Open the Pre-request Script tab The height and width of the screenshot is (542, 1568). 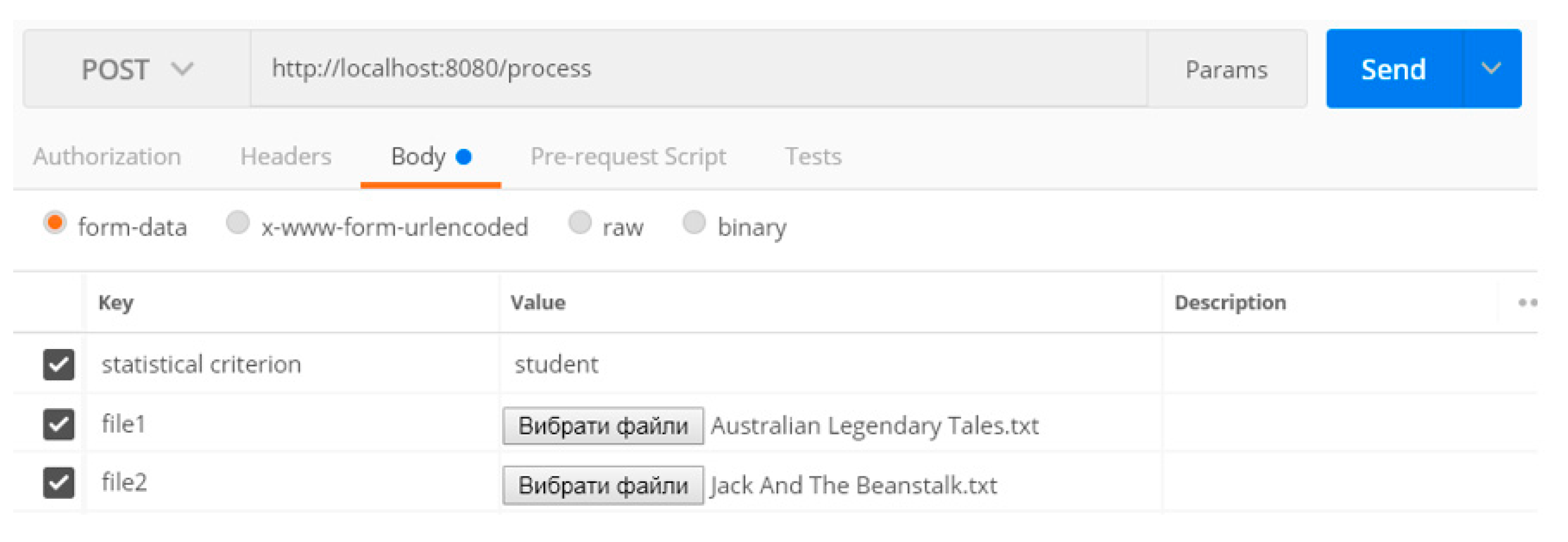(x=628, y=157)
